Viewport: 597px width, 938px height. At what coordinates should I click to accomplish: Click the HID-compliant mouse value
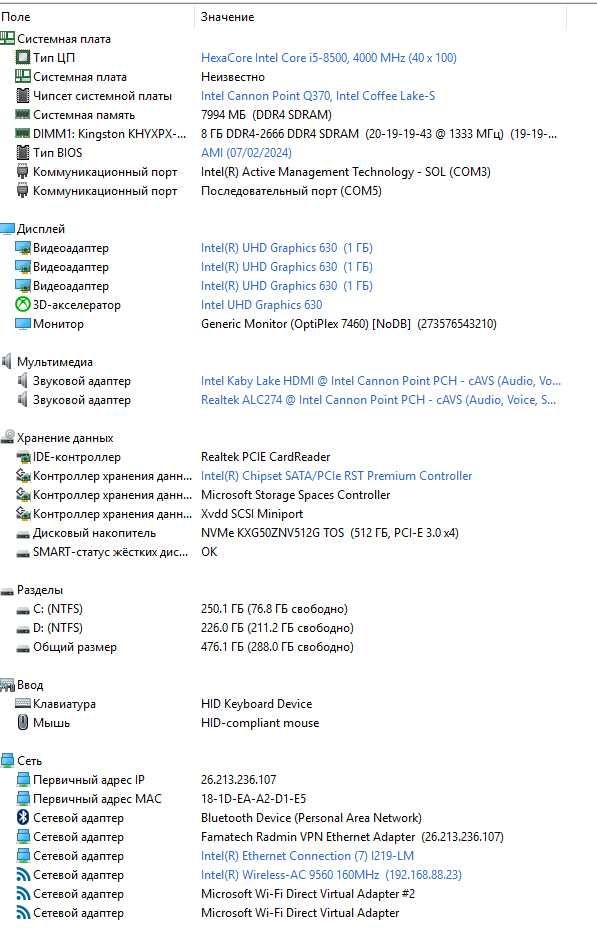tap(260, 723)
